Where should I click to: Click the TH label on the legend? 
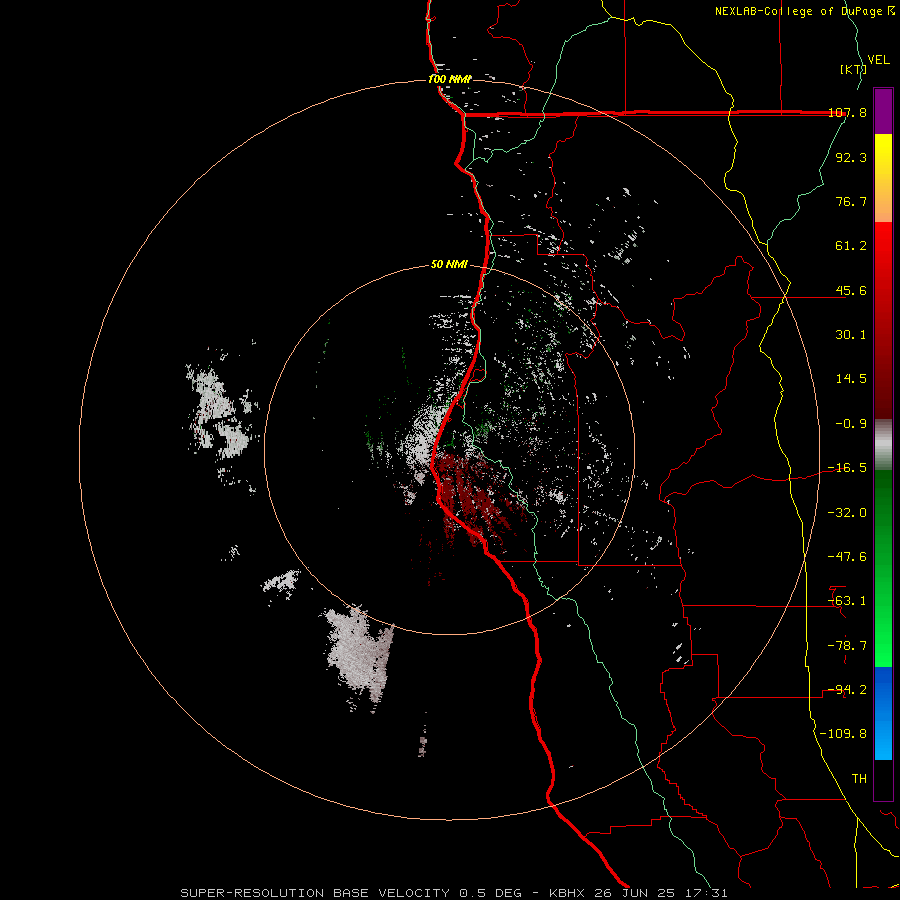pos(859,779)
